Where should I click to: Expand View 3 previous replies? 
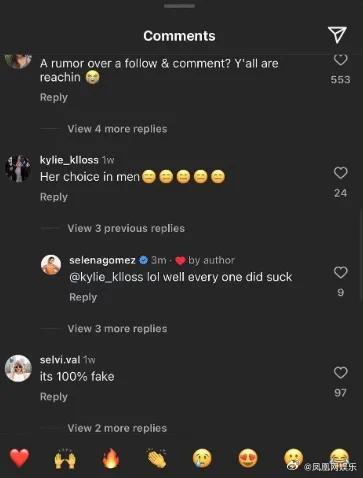[126, 228]
